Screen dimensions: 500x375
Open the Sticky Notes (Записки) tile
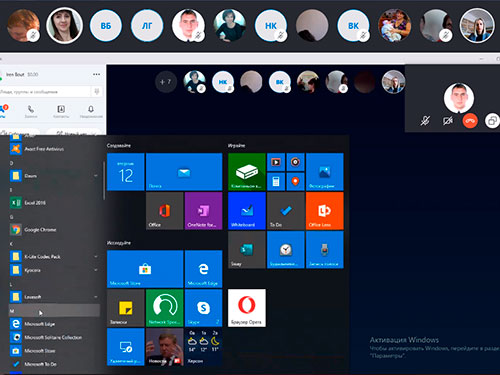126,308
